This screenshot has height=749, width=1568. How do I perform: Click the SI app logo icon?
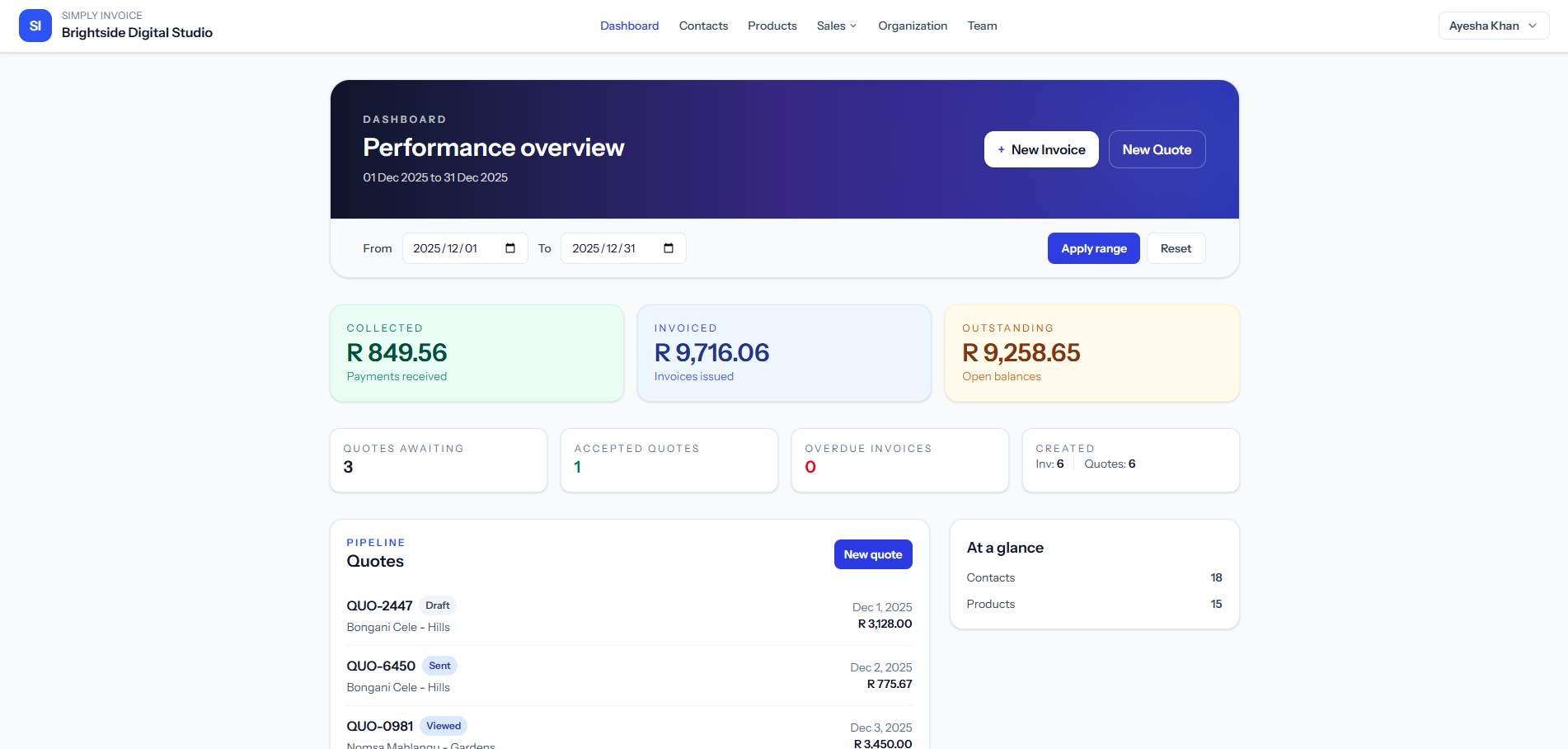point(35,26)
